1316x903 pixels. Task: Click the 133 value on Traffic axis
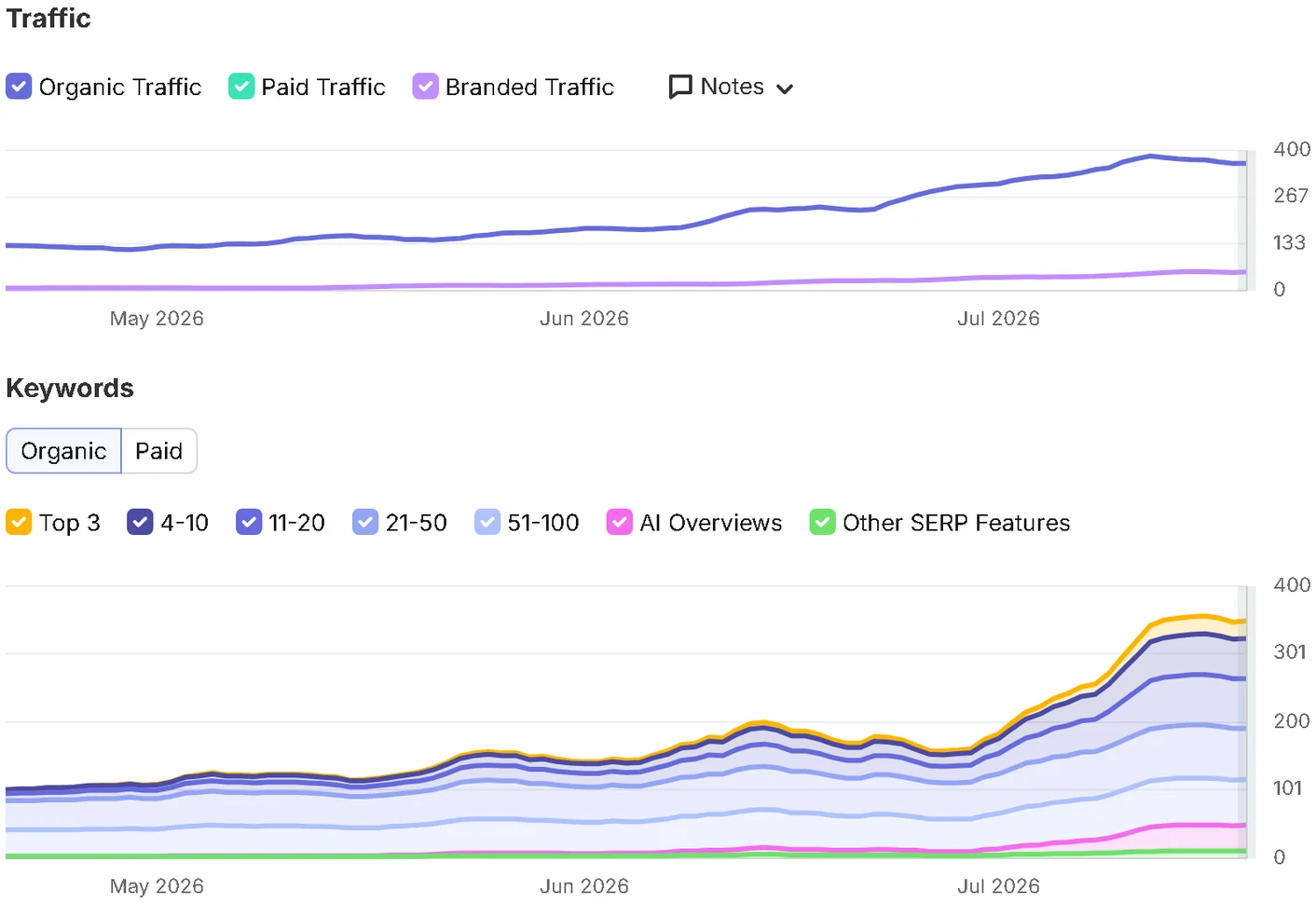(1289, 243)
